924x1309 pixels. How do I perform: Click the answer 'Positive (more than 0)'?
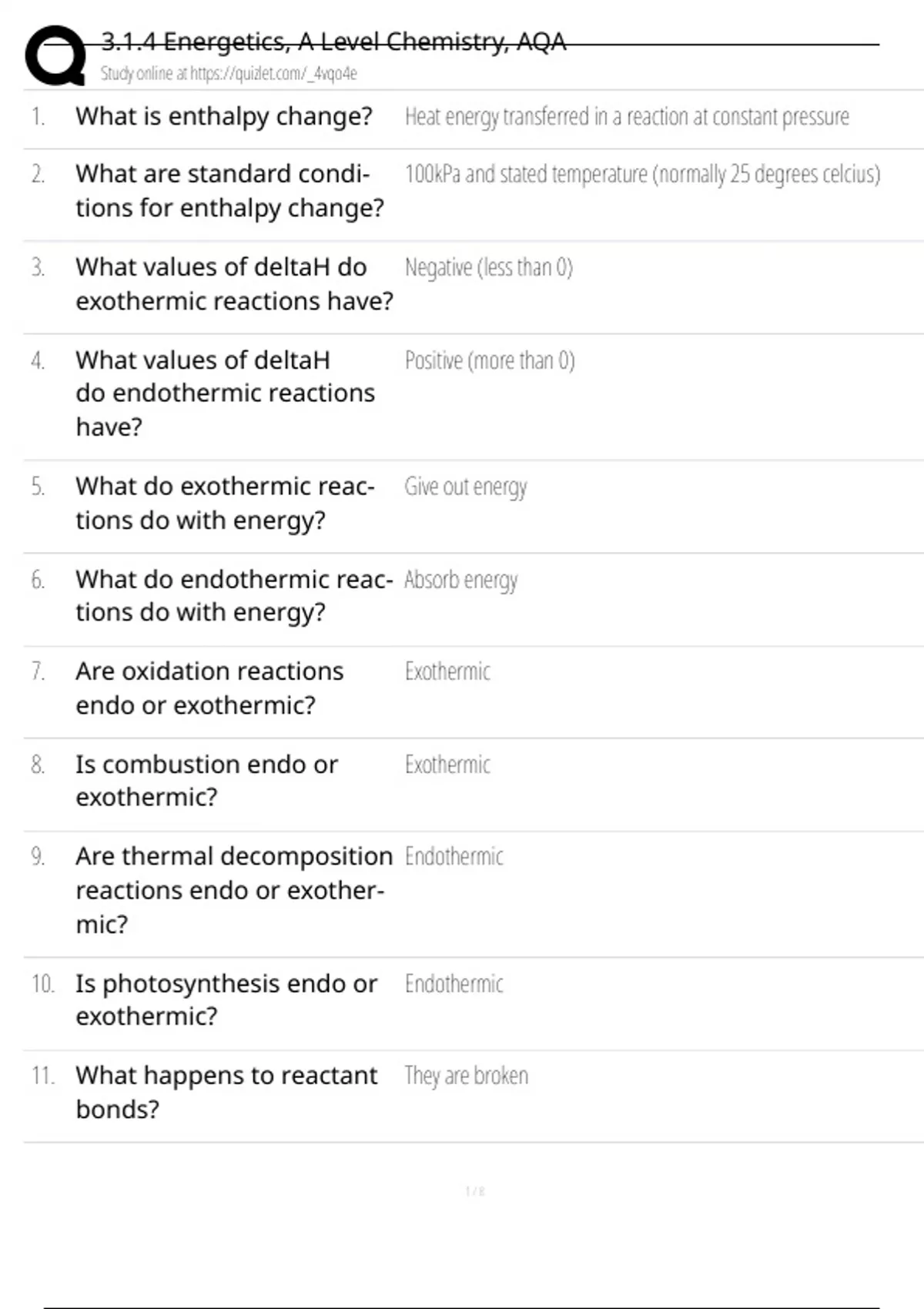tap(490, 360)
